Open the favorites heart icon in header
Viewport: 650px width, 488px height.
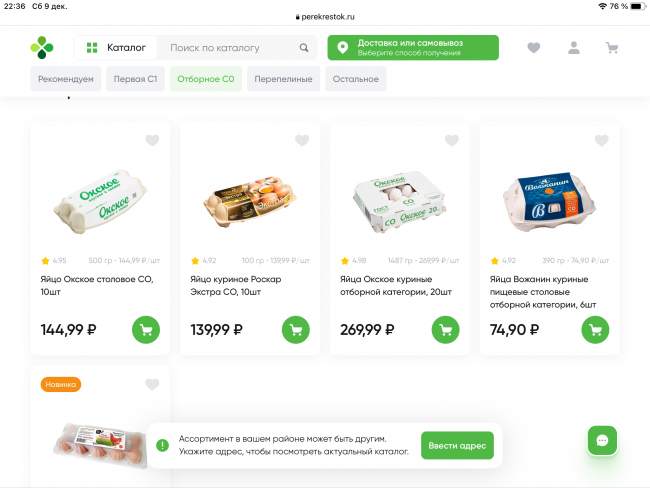tap(534, 48)
